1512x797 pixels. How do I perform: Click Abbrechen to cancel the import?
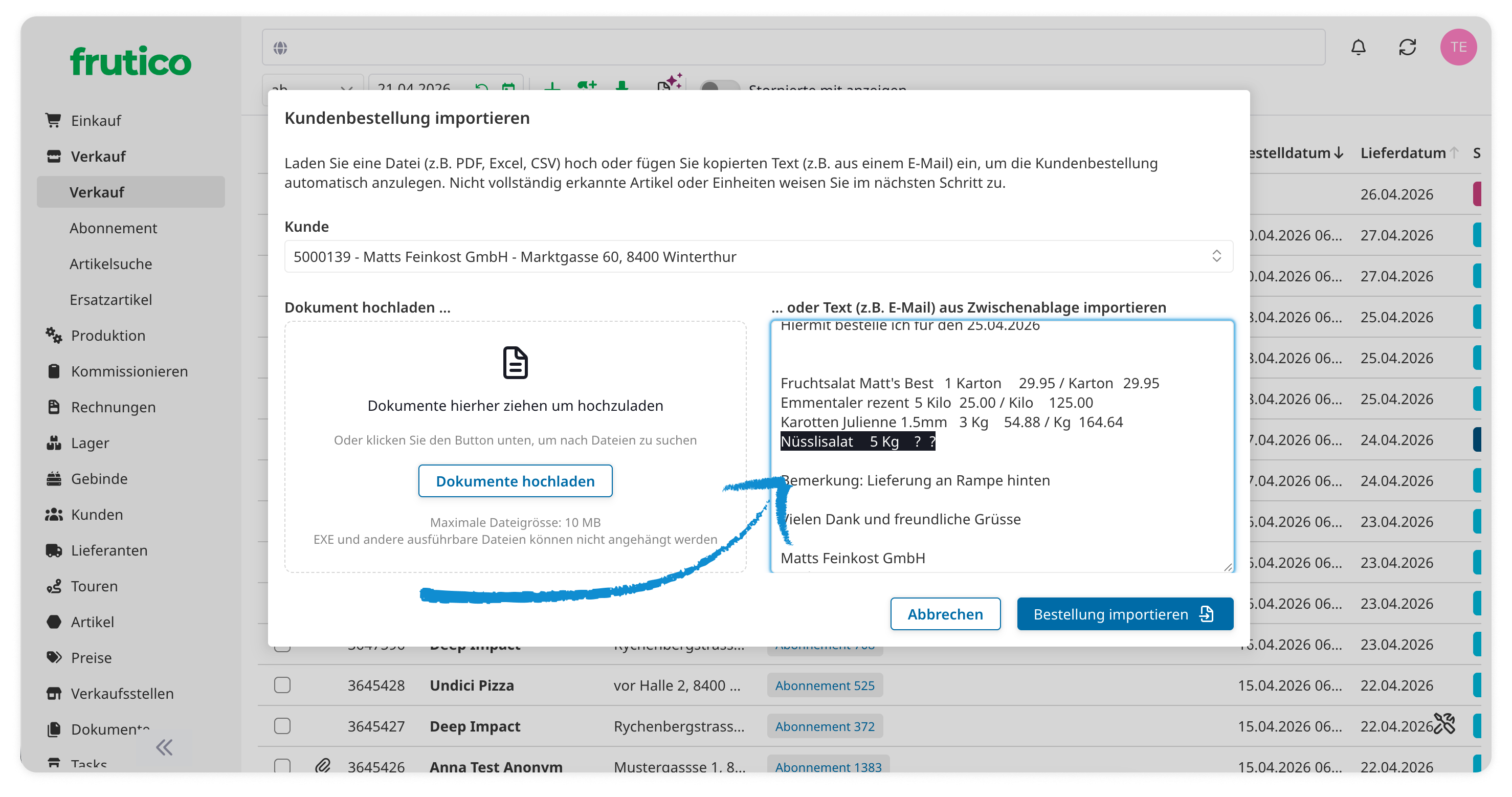[945, 614]
